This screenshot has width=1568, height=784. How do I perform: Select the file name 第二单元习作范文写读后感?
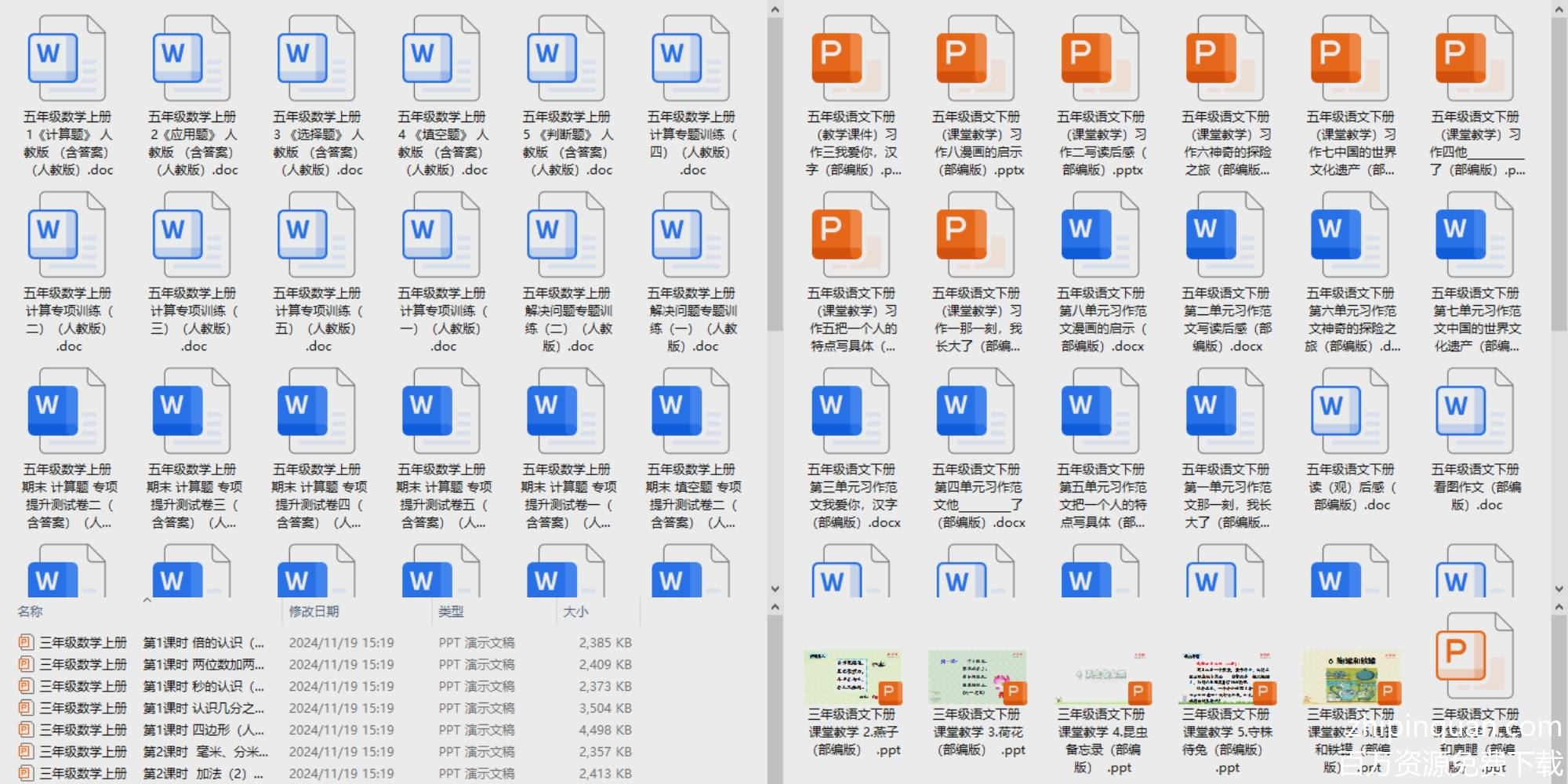click(1225, 319)
